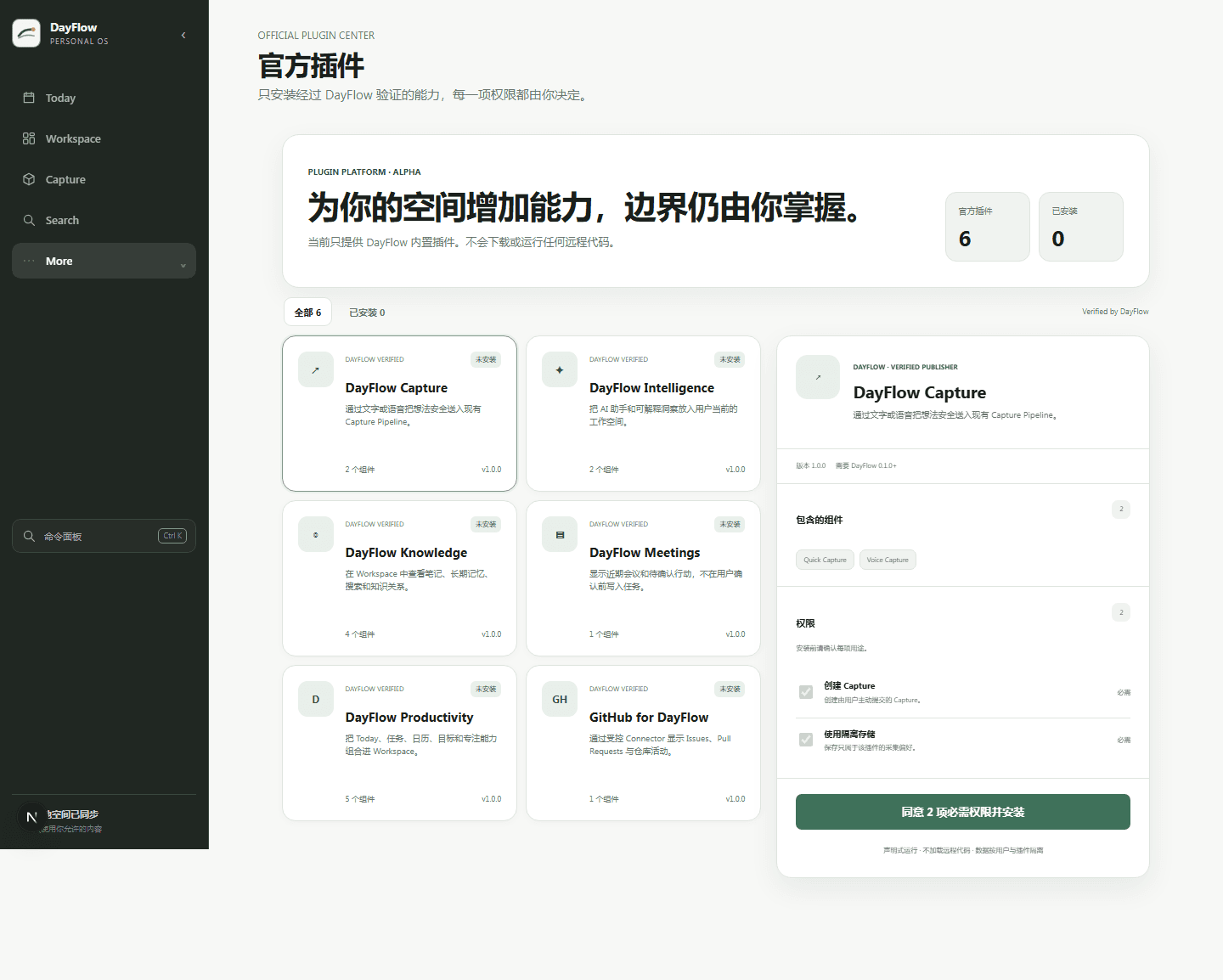This screenshot has width=1223, height=980.
Task: Click 同意 2 项必需权限并安装 button
Action: pos(963,812)
